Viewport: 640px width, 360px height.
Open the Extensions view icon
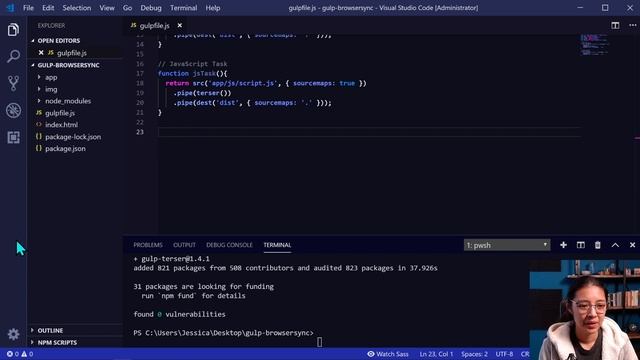(13, 137)
